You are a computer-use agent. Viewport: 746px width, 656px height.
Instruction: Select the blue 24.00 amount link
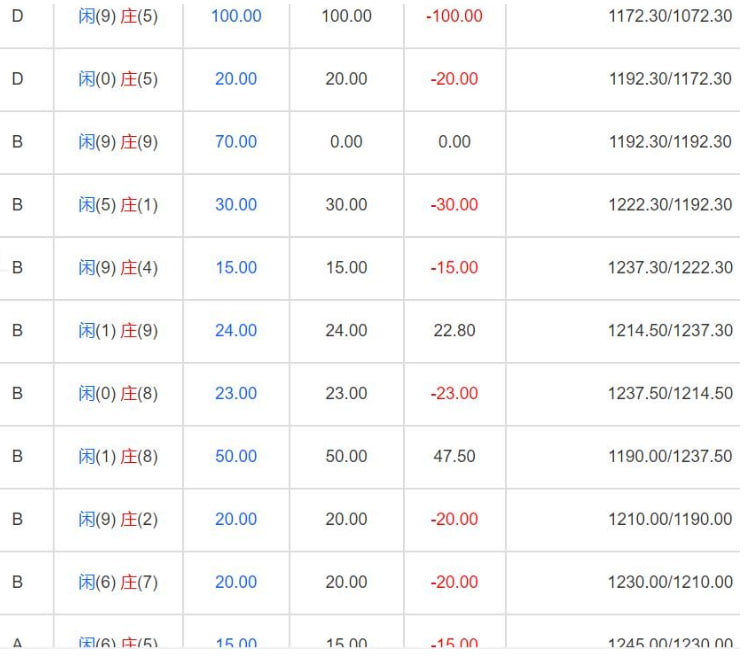236,331
